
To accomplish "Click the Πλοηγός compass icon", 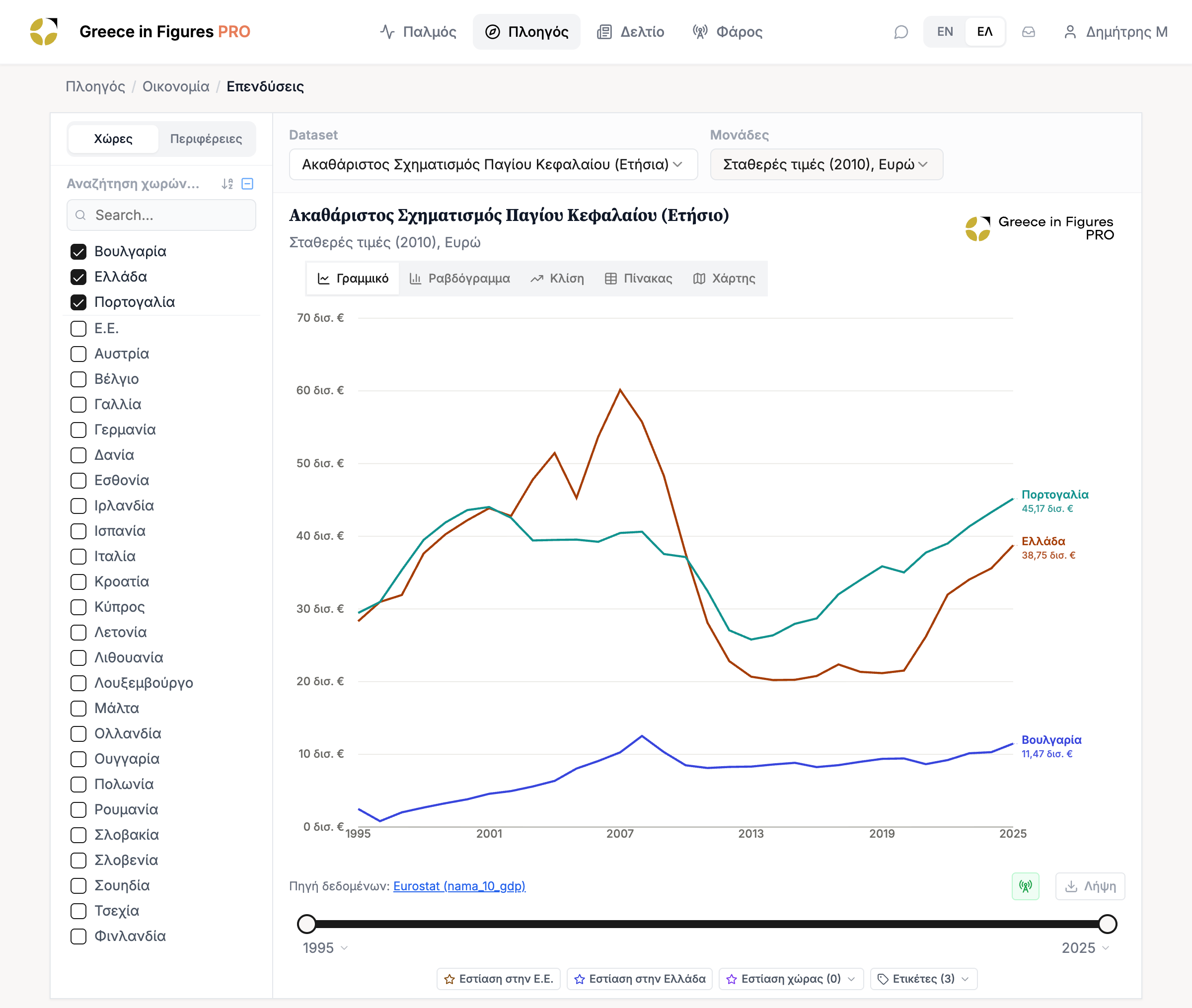I will click(493, 32).
